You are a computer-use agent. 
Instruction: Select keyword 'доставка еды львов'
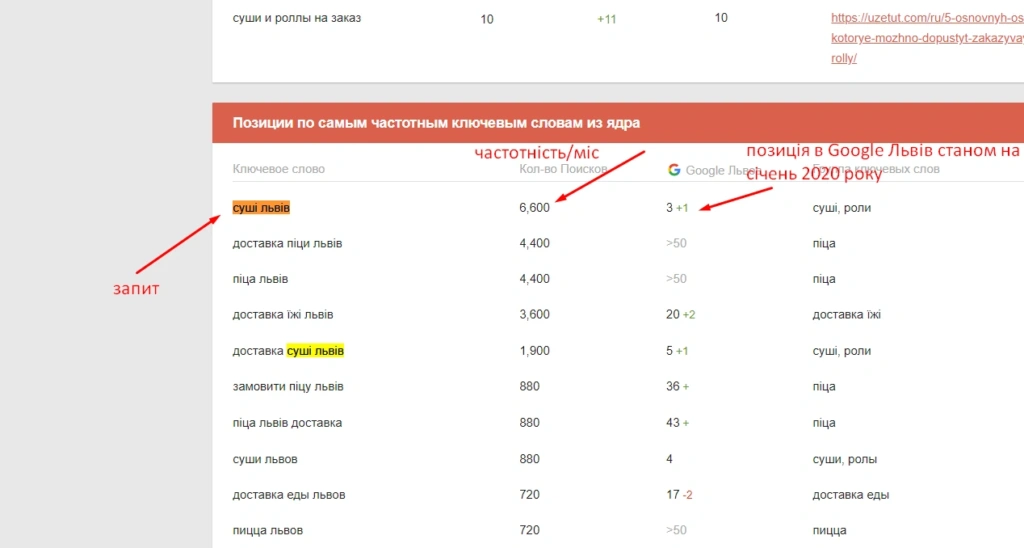pyautogui.click(x=289, y=495)
